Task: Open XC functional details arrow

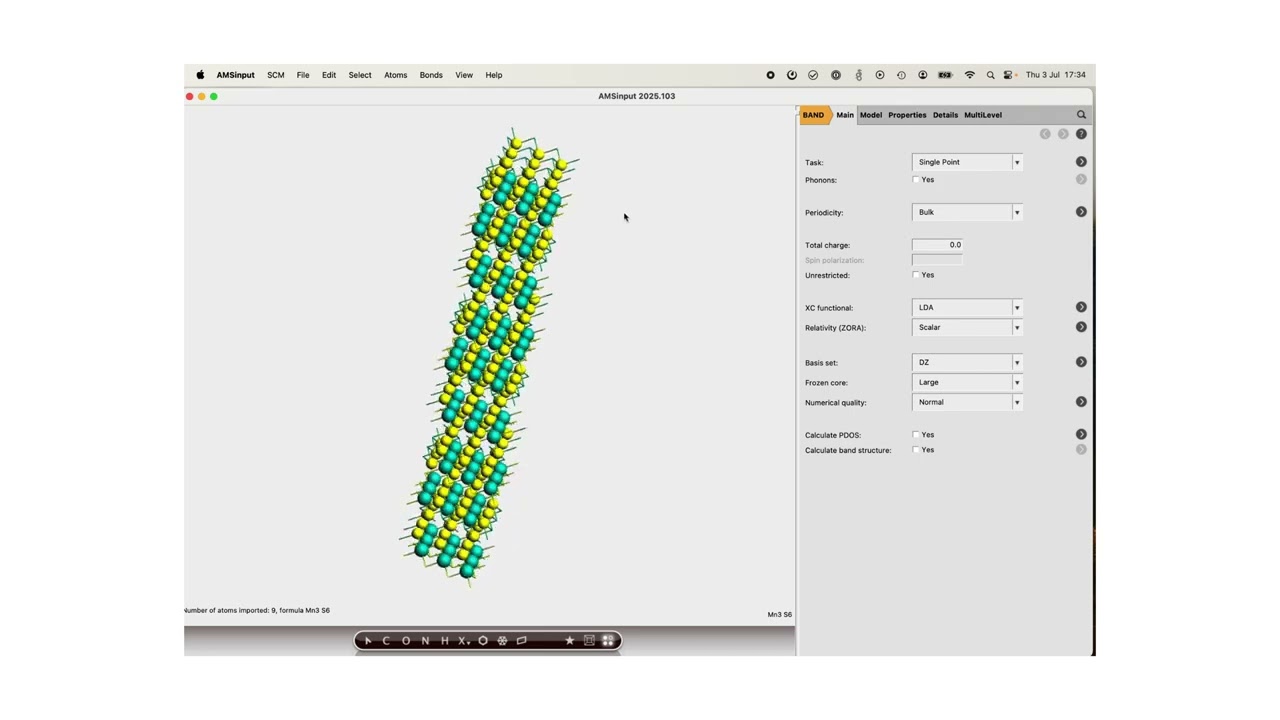Action: (x=1081, y=307)
